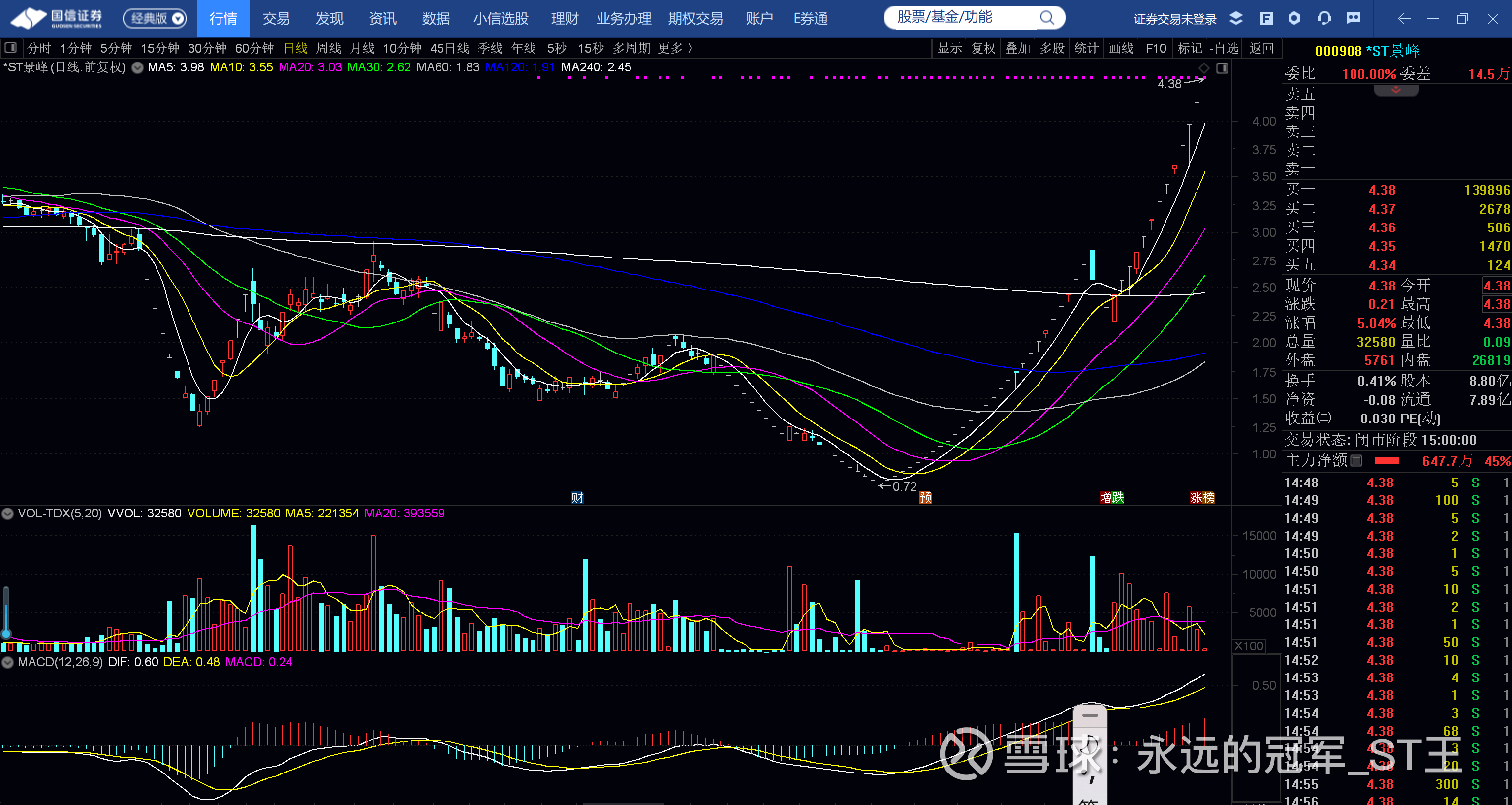The image size is (1512, 805).
Task: Switch to 周线 weekly period tab
Action: click(328, 48)
